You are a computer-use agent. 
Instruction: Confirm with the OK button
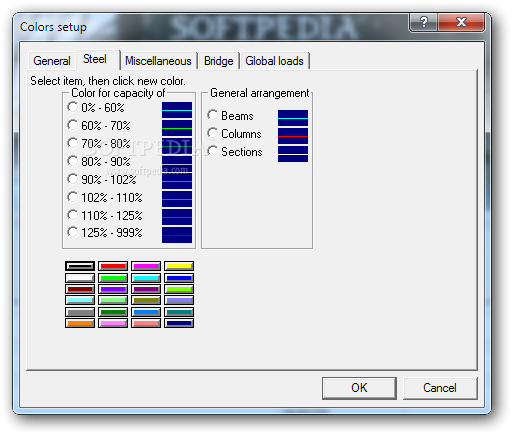pyautogui.click(x=359, y=388)
